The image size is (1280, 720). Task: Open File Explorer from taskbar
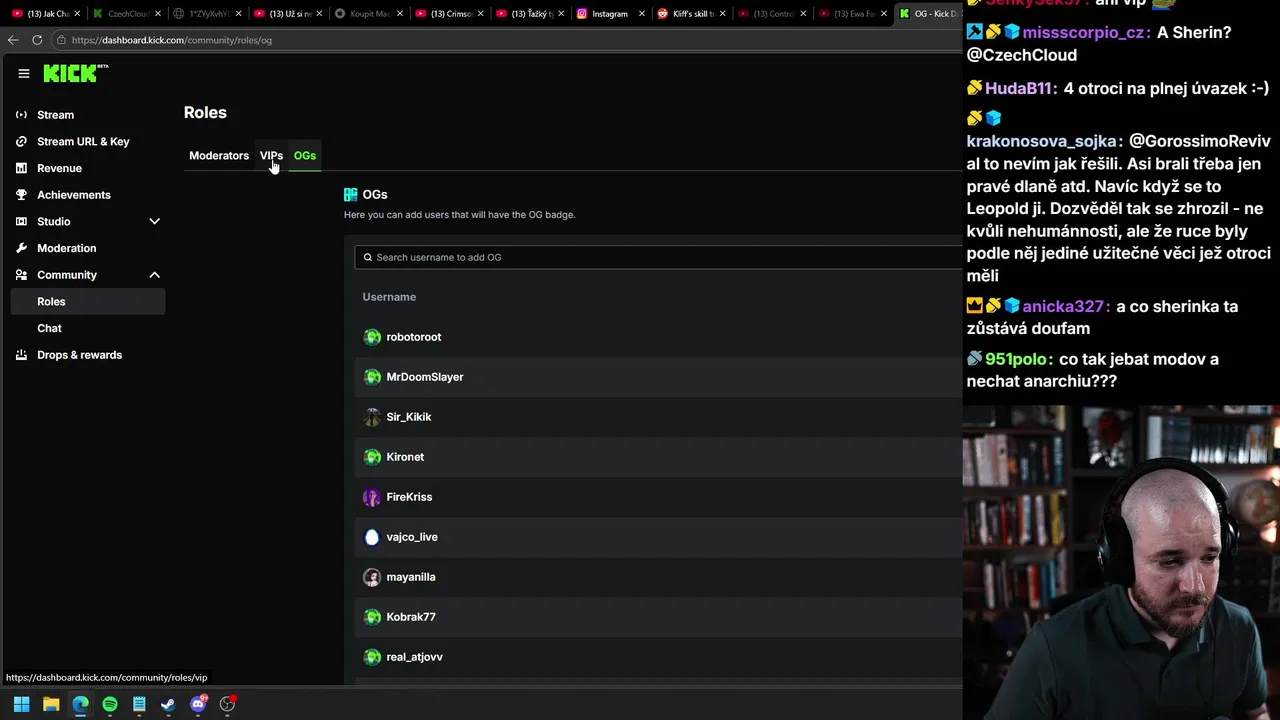coord(51,704)
